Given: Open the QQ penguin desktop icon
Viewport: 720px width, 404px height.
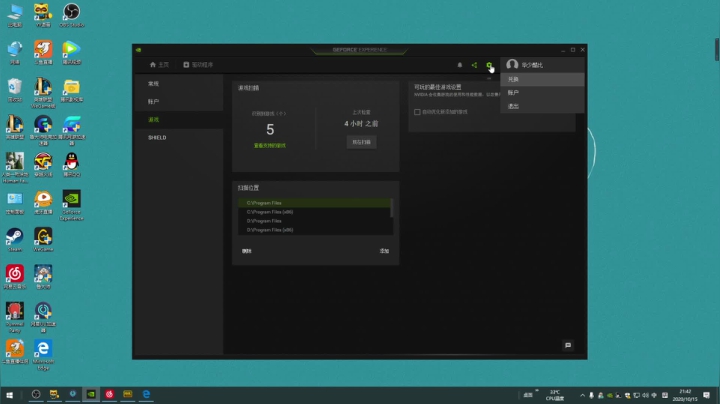Looking at the screenshot, I should (72, 164).
